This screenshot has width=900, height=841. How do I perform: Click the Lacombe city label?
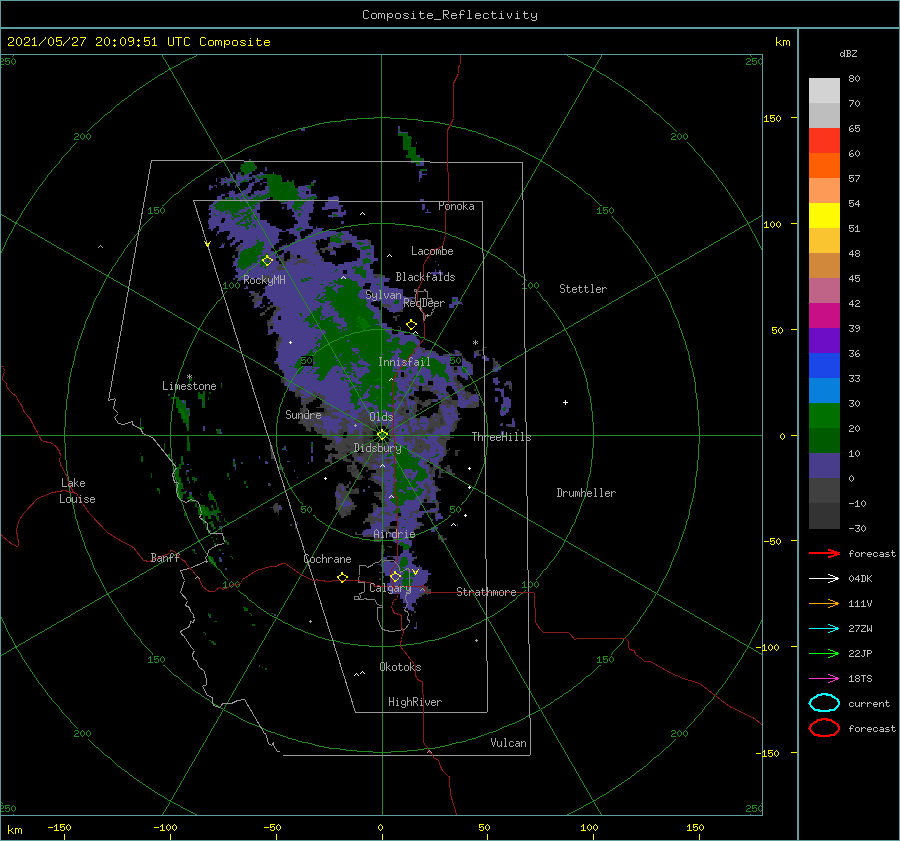coord(432,251)
